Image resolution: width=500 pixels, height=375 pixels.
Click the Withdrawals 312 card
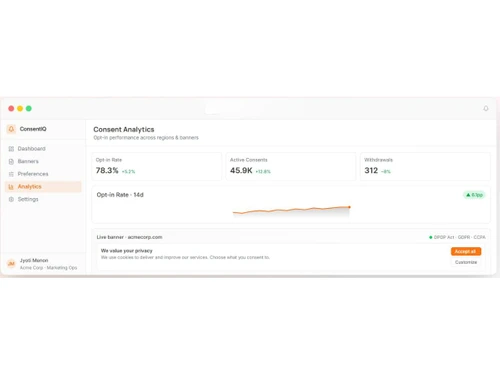pos(425,166)
